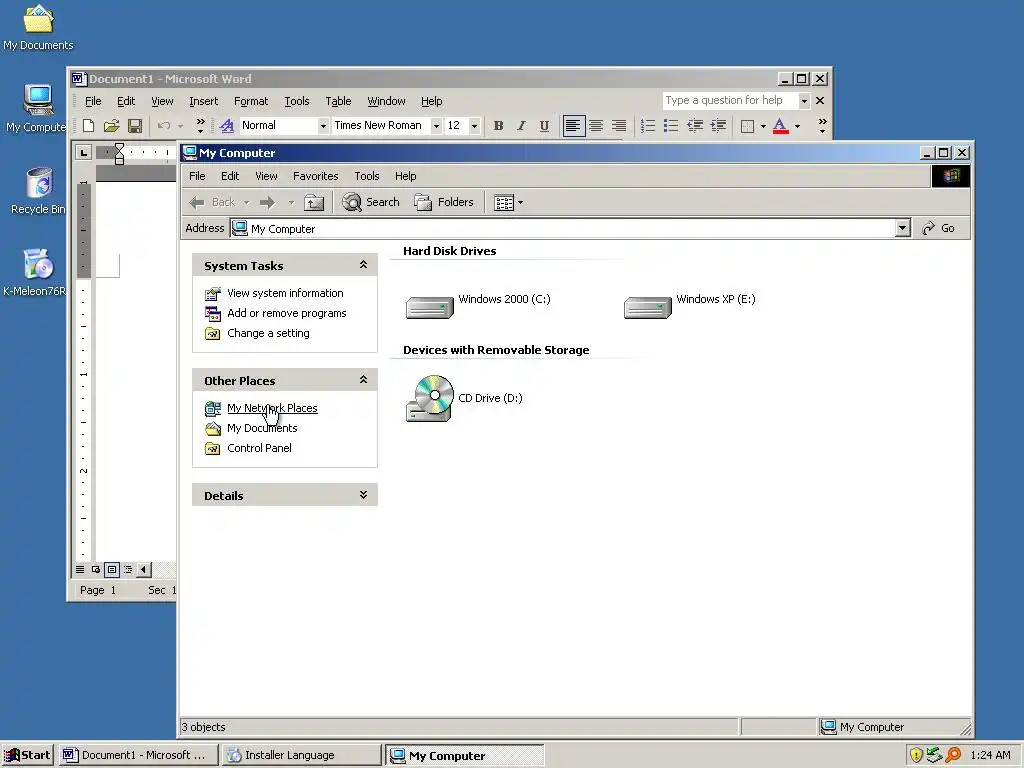The width and height of the screenshot is (1024, 768).
Task: Toggle the Folders pane button
Action: pos(444,202)
